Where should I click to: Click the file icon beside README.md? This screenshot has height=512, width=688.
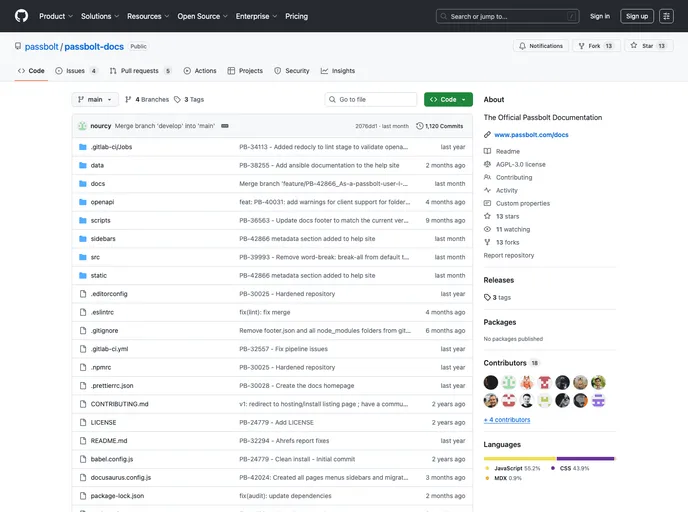[83, 440]
